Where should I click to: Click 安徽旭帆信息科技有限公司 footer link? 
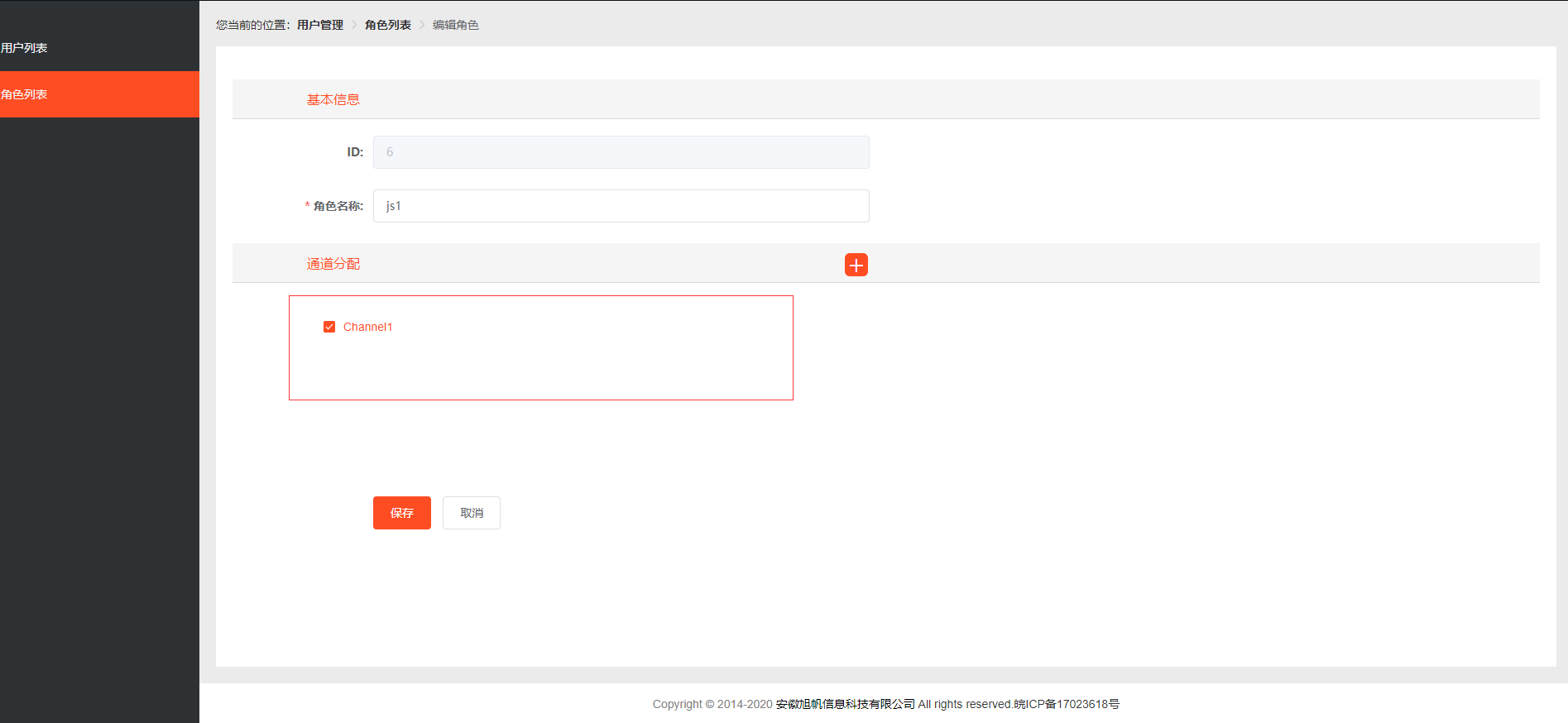point(846,704)
